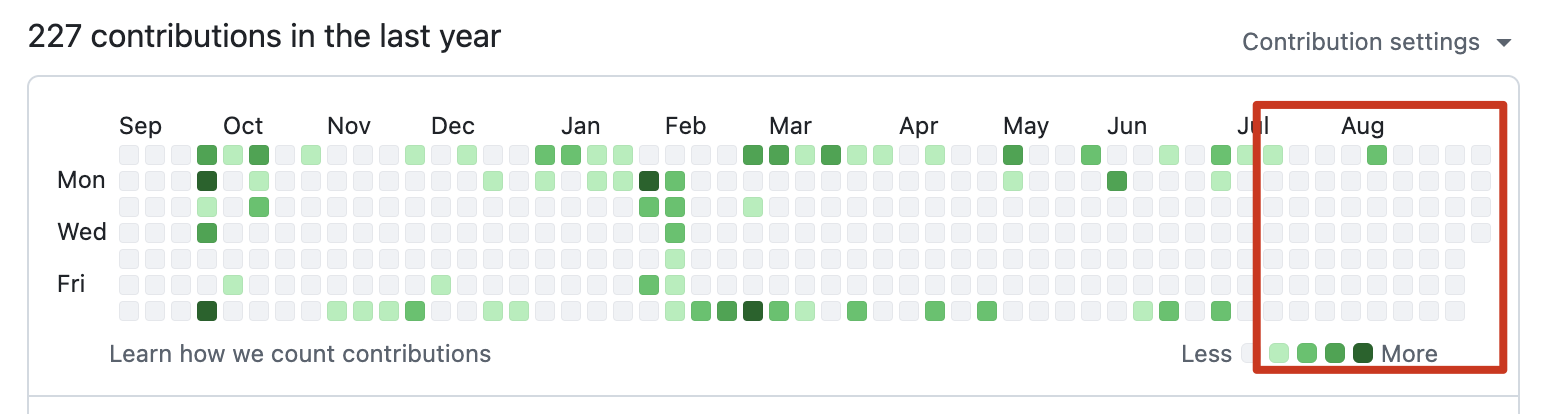This screenshot has width=1542, height=414.
Task: Click the light green Tuesday cell in March
Action: [753, 207]
